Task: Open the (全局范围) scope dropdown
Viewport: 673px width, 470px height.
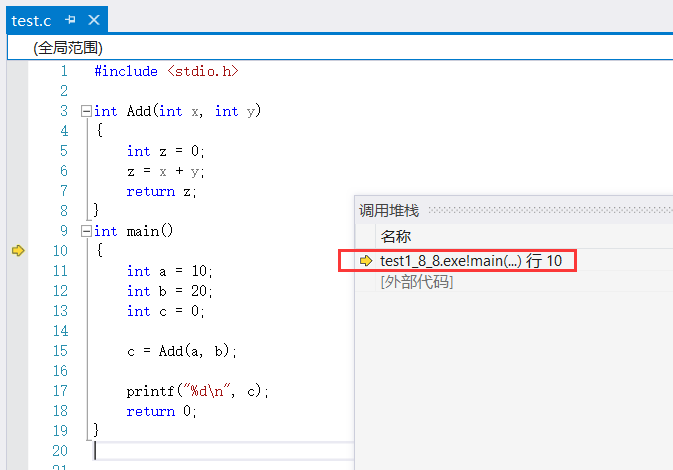Action: (340, 48)
